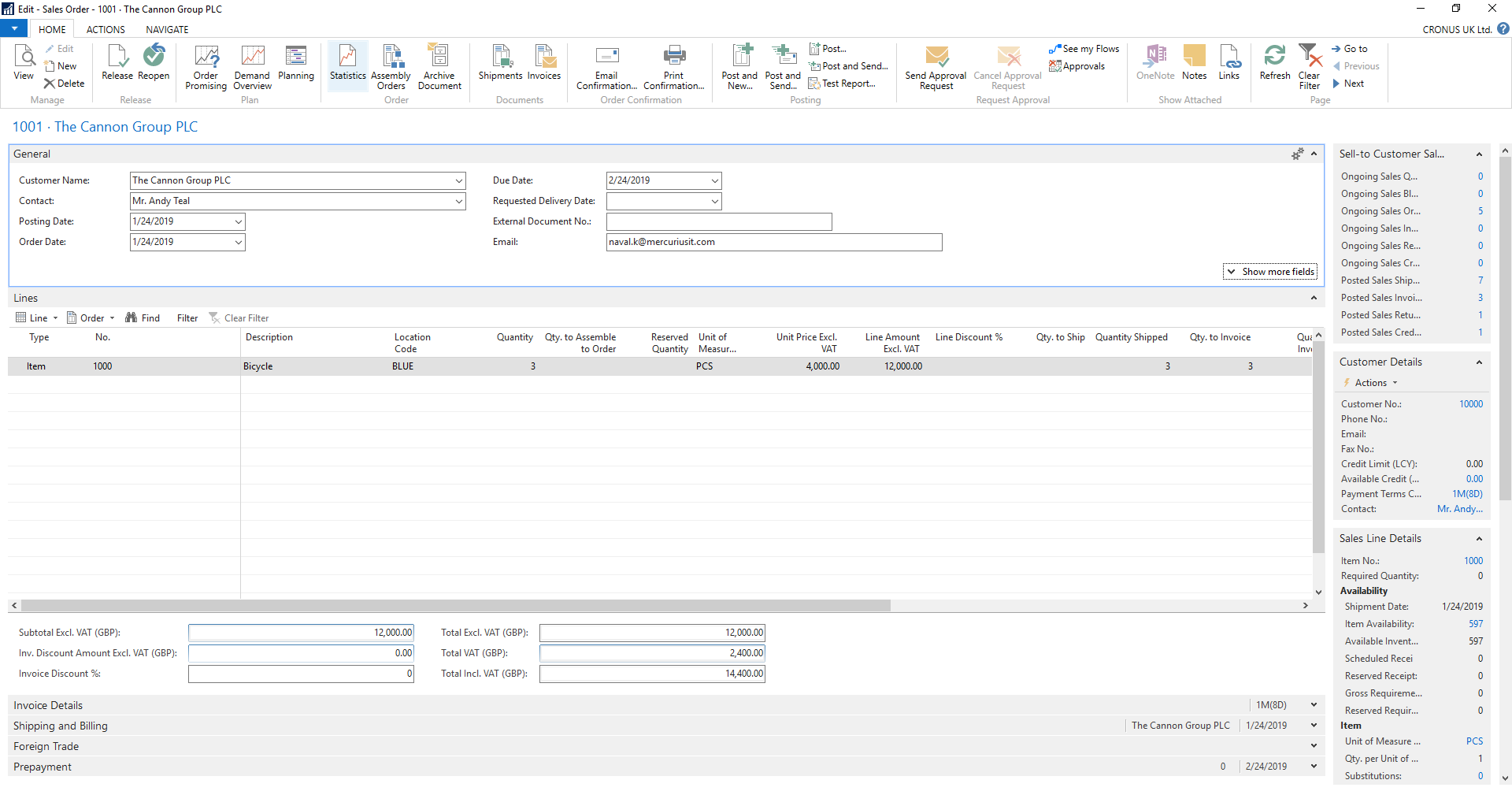Open Item No. 1000 link in factbox
The image size is (1512, 791).
point(1473,560)
